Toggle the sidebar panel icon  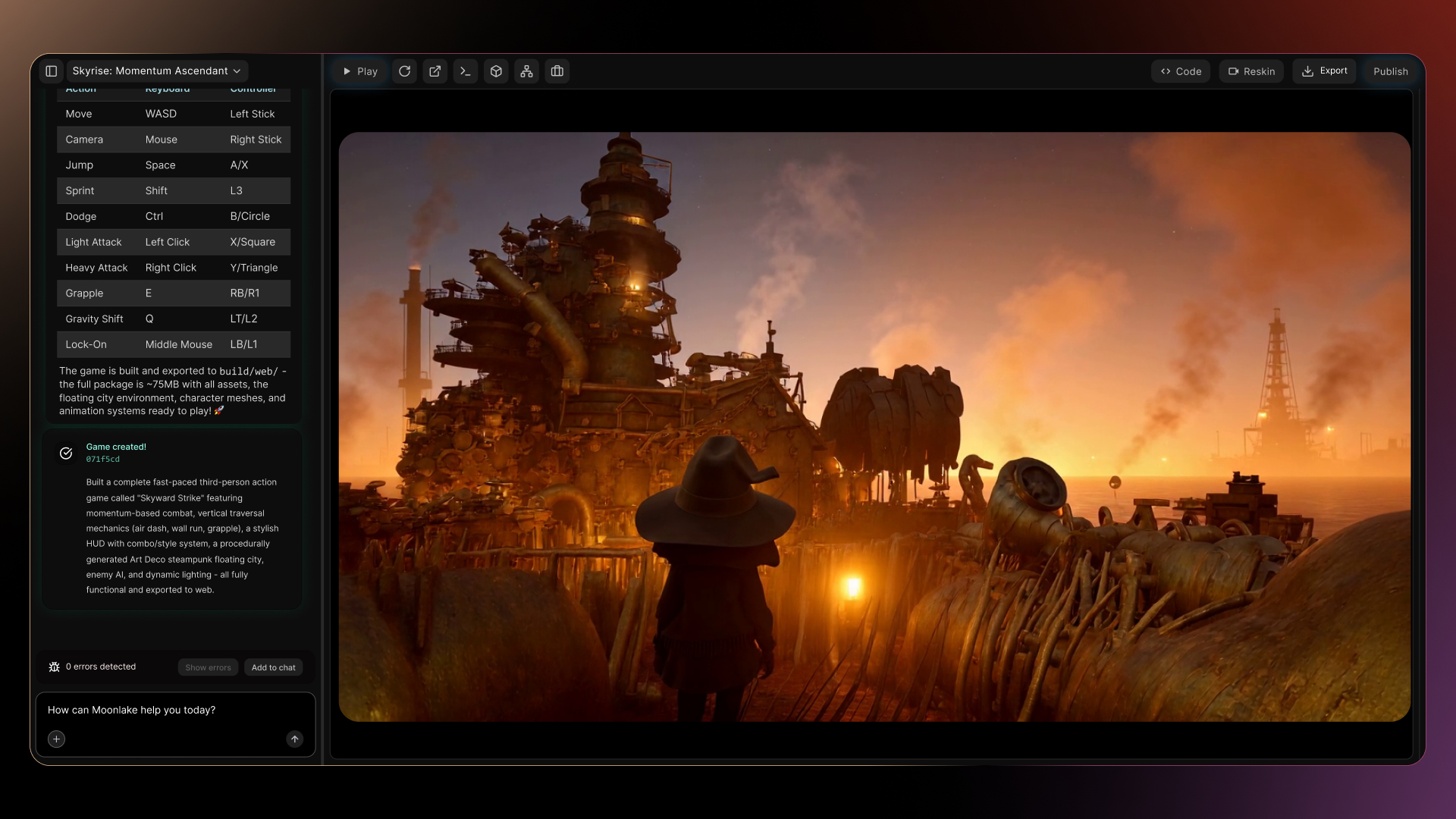pos(52,71)
